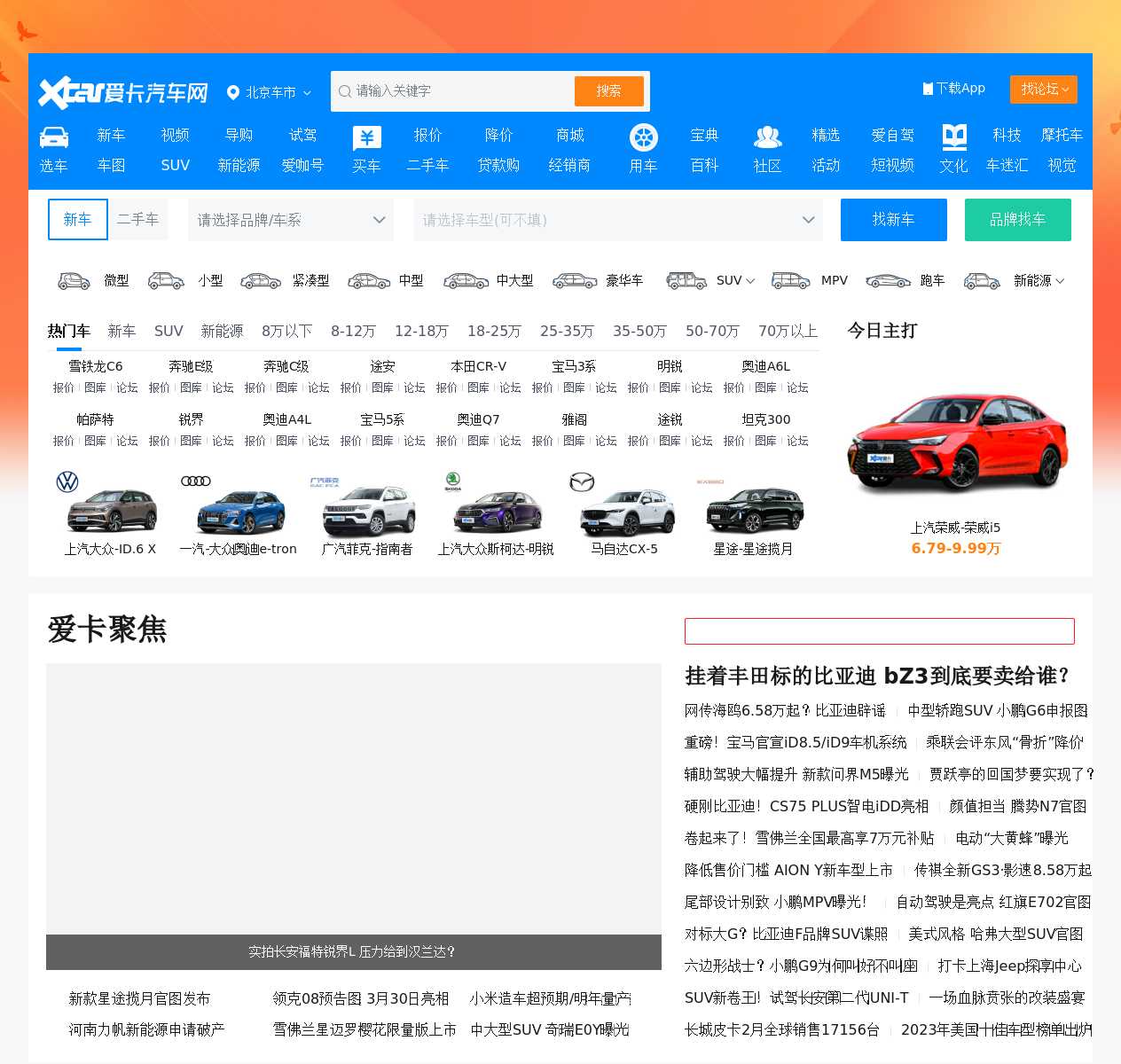Open the 报价 navigation link

pos(427,135)
